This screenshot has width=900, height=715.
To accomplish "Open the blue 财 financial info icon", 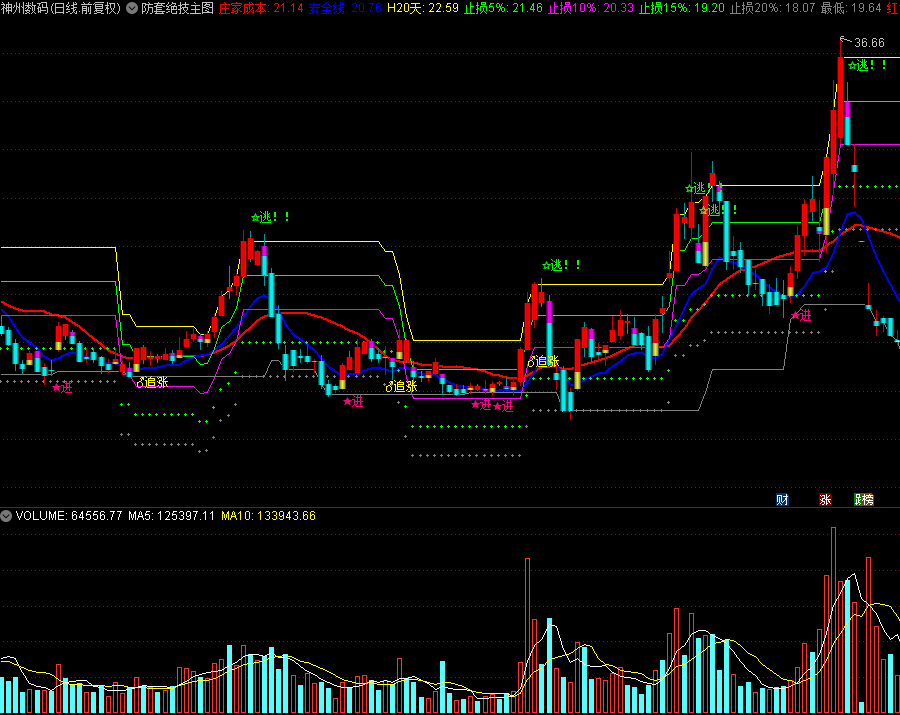I will click(782, 500).
